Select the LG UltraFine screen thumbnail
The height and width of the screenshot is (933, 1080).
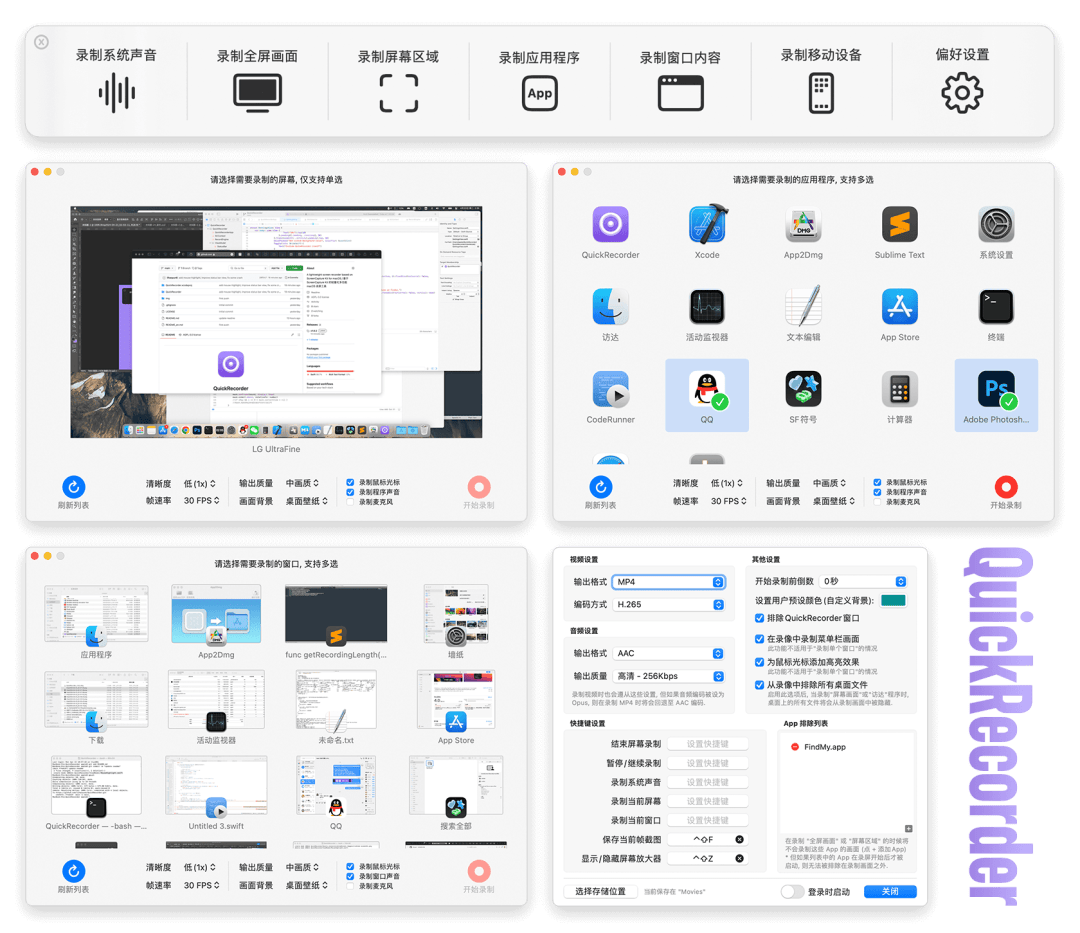pyautogui.click(x=276, y=322)
